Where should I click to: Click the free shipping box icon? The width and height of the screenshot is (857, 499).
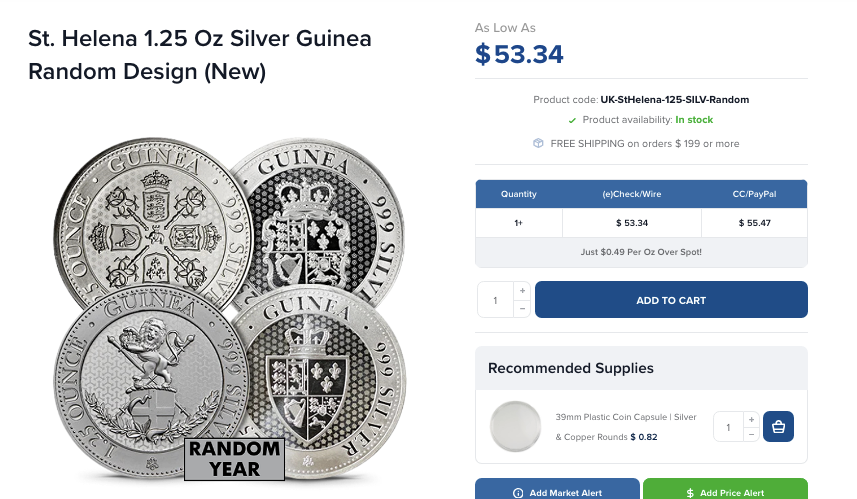tap(538, 143)
